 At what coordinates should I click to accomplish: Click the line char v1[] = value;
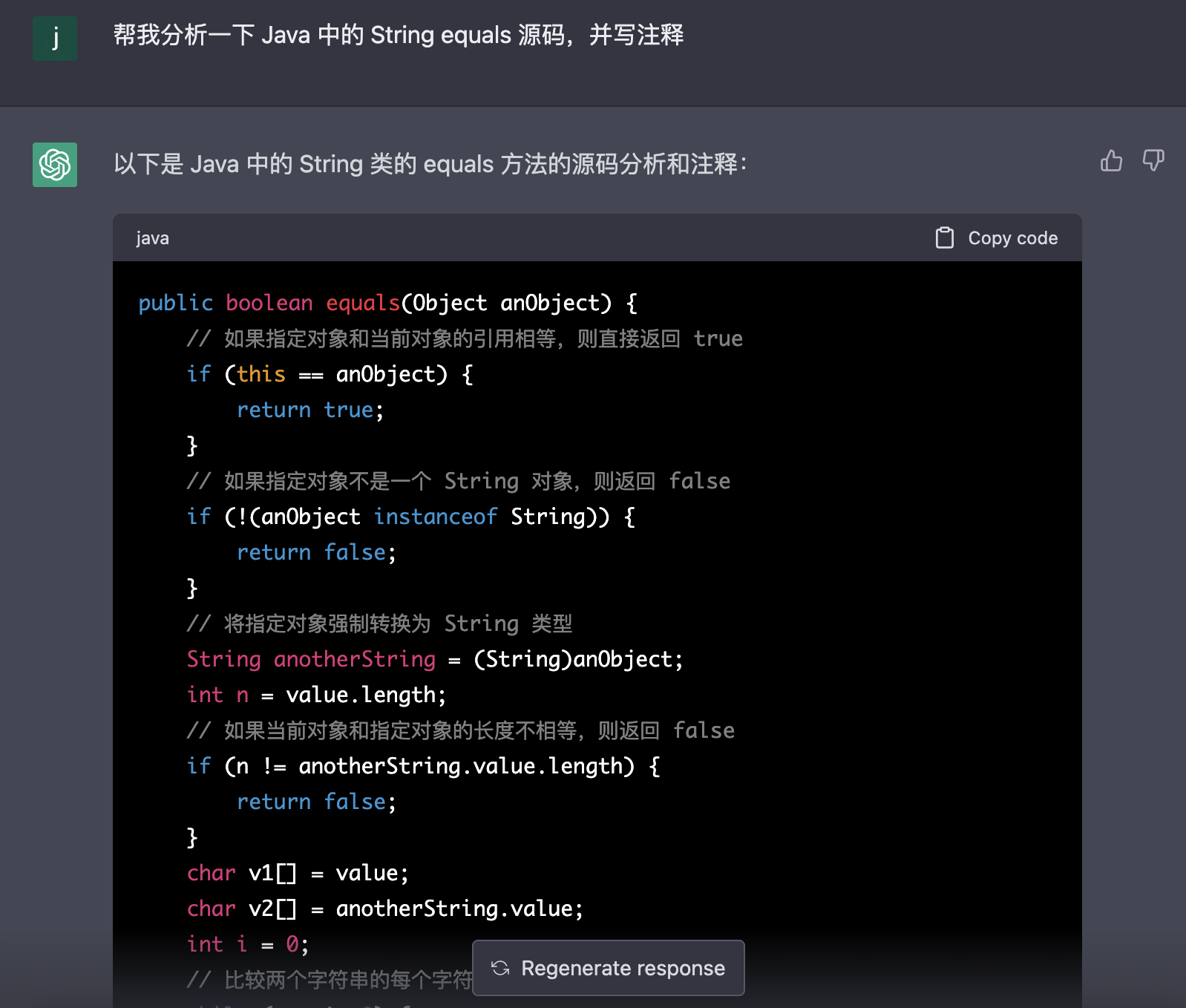298,873
